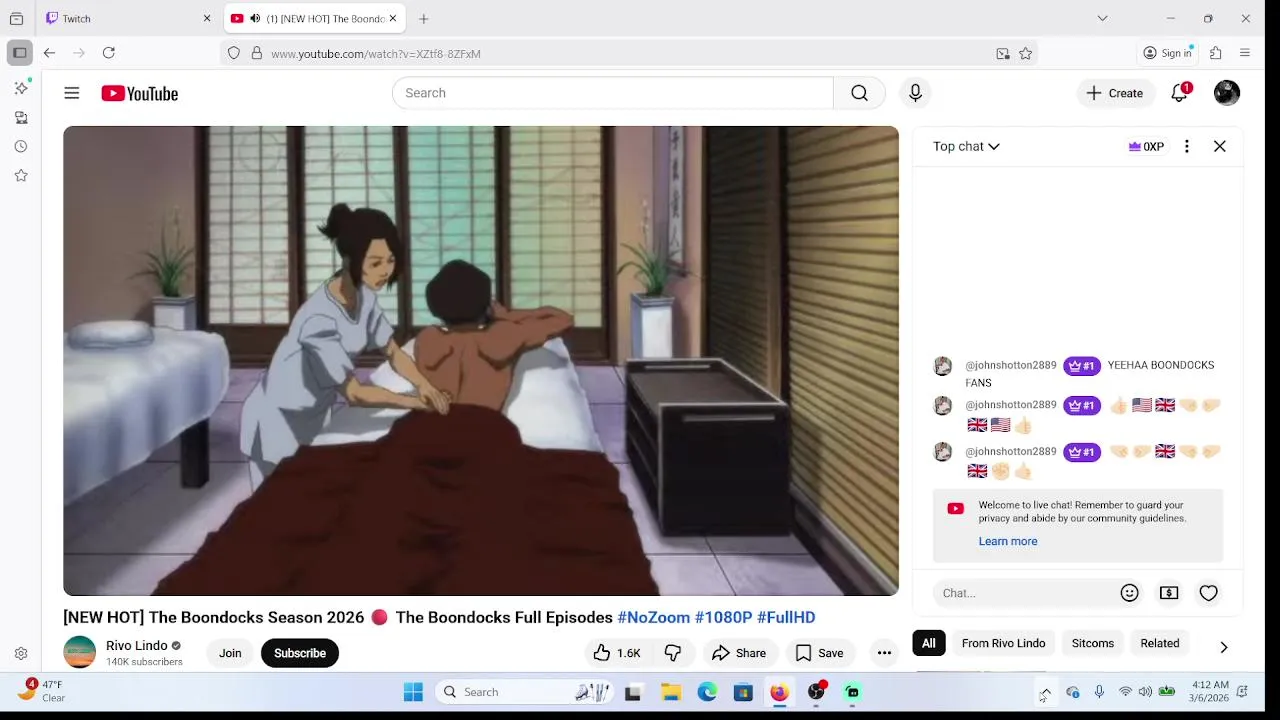
Task: Open Firefox AI chatbot sidebar icon
Action: pyautogui.click(x=21, y=88)
